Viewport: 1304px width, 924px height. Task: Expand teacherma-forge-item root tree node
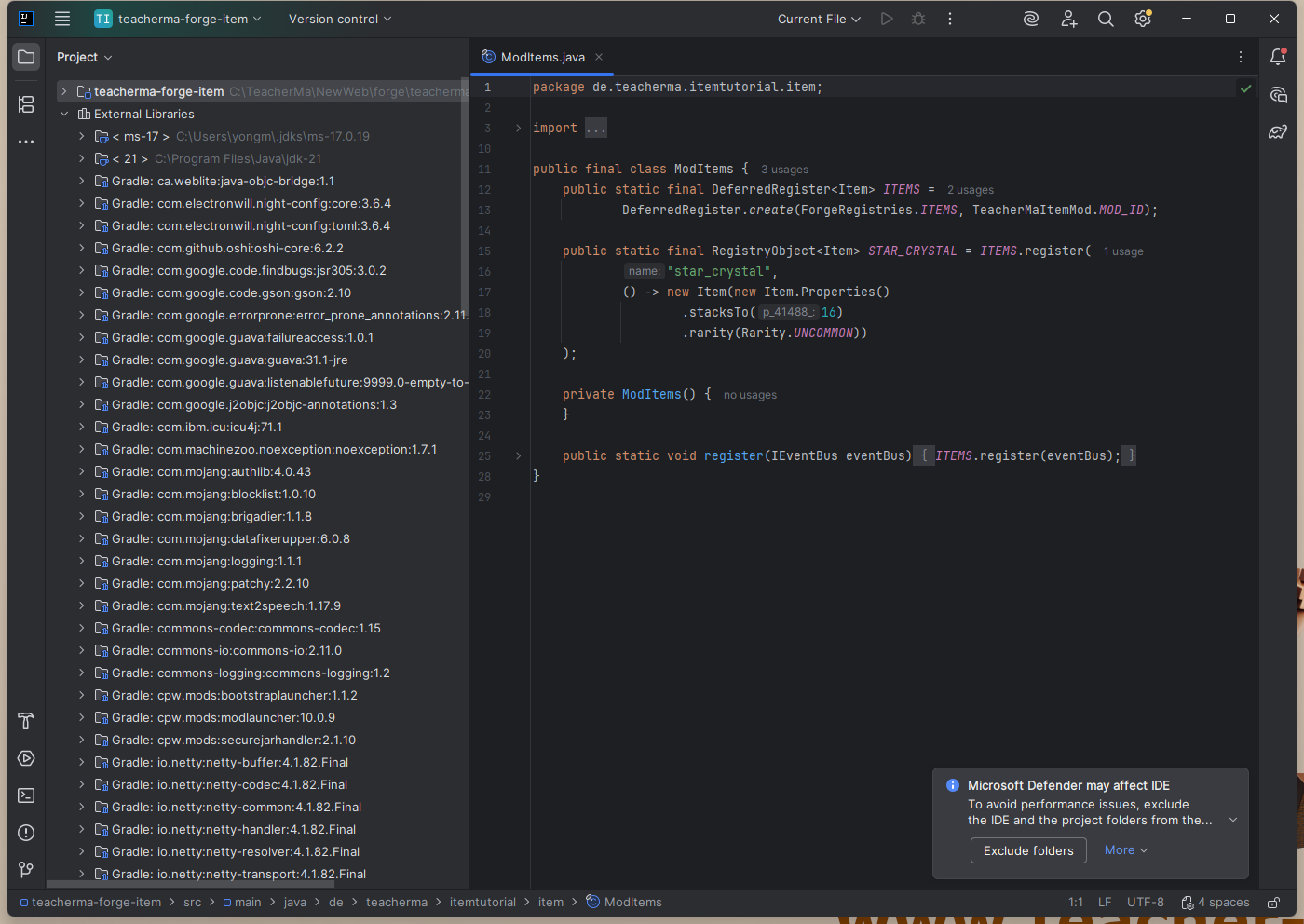click(63, 91)
